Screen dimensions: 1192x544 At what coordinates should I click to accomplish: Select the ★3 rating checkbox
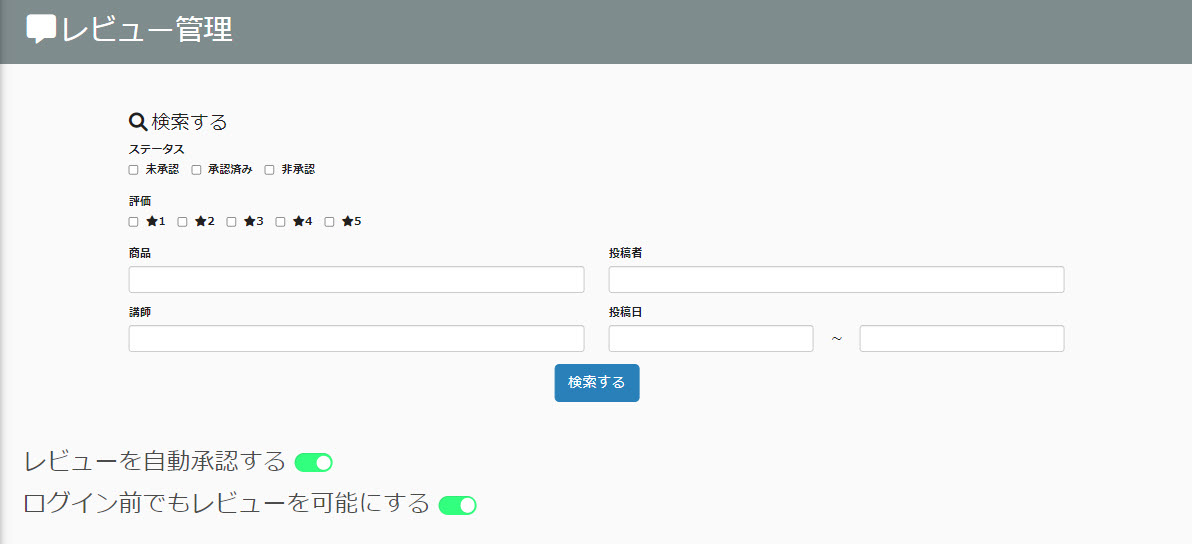[232, 222]
